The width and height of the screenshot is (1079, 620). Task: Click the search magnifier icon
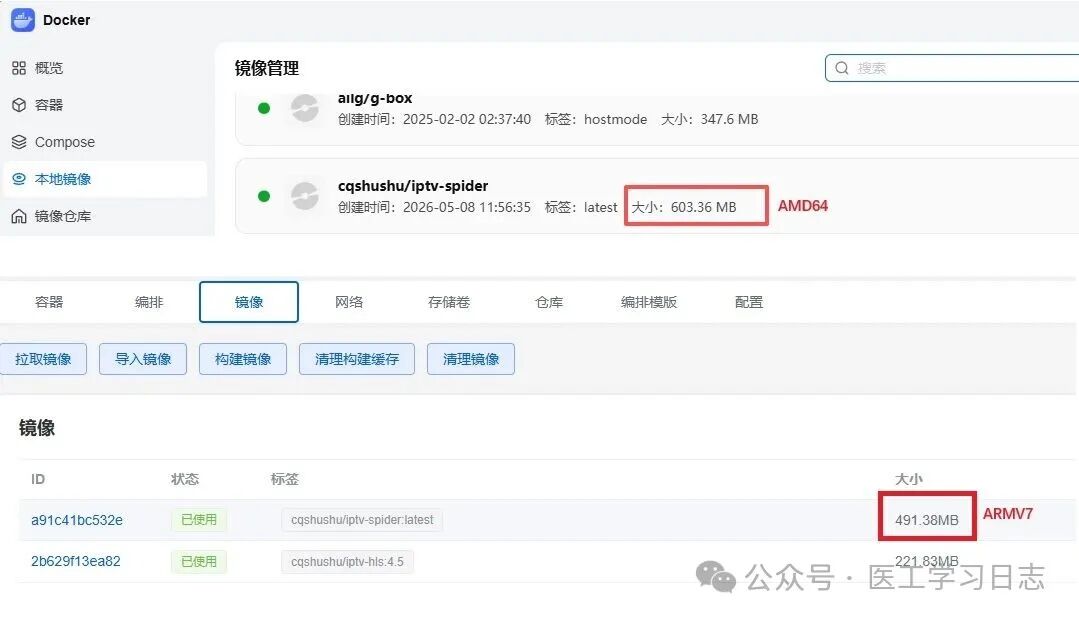point(842,68)
